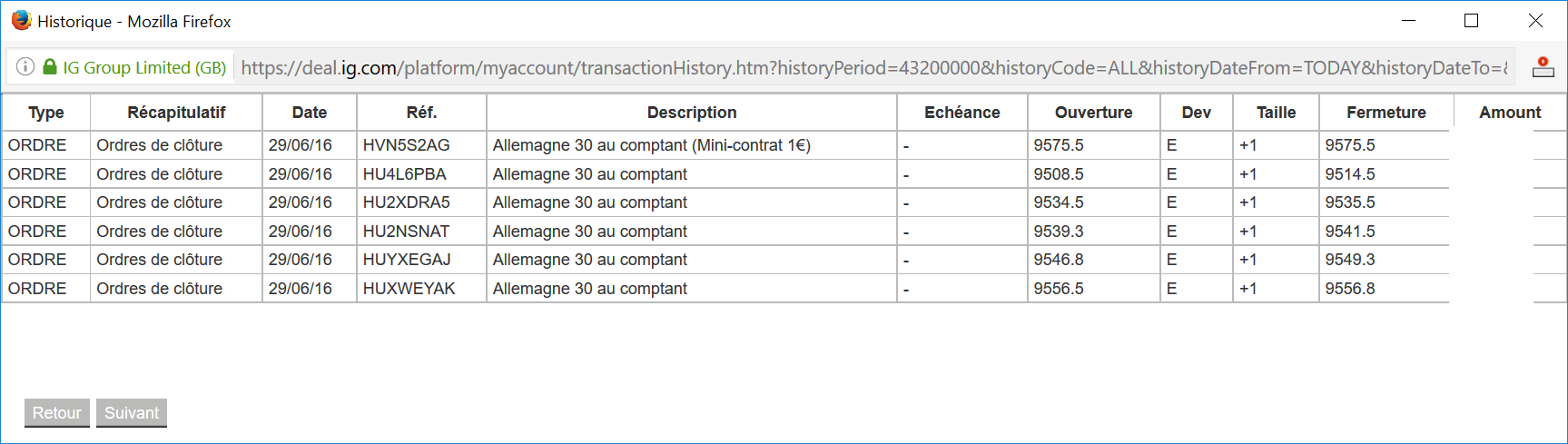Minimize the Historique window
The image size is (1568, 444).
(1409, 21)
